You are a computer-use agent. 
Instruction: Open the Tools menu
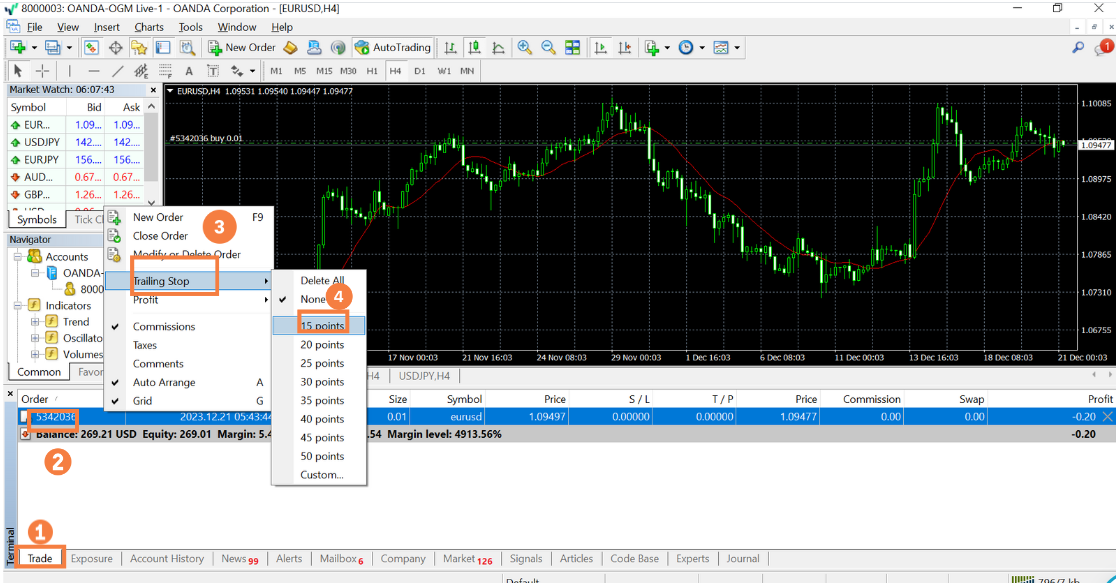click(x=190, y=27)
